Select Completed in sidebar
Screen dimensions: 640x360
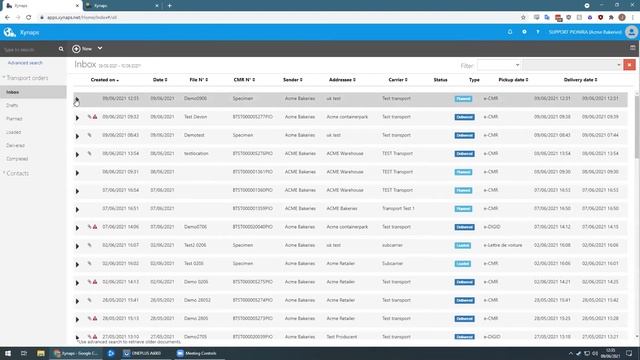pyautogui.click(x=17, y=159)
